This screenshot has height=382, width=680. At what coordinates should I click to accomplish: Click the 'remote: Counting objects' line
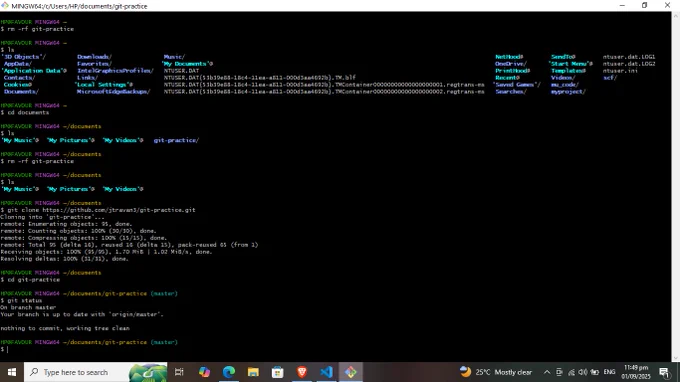pos(78,231)
